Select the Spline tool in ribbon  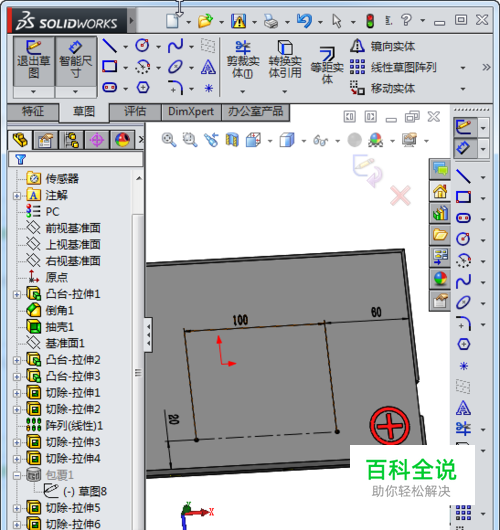click(x=175, y=46)
